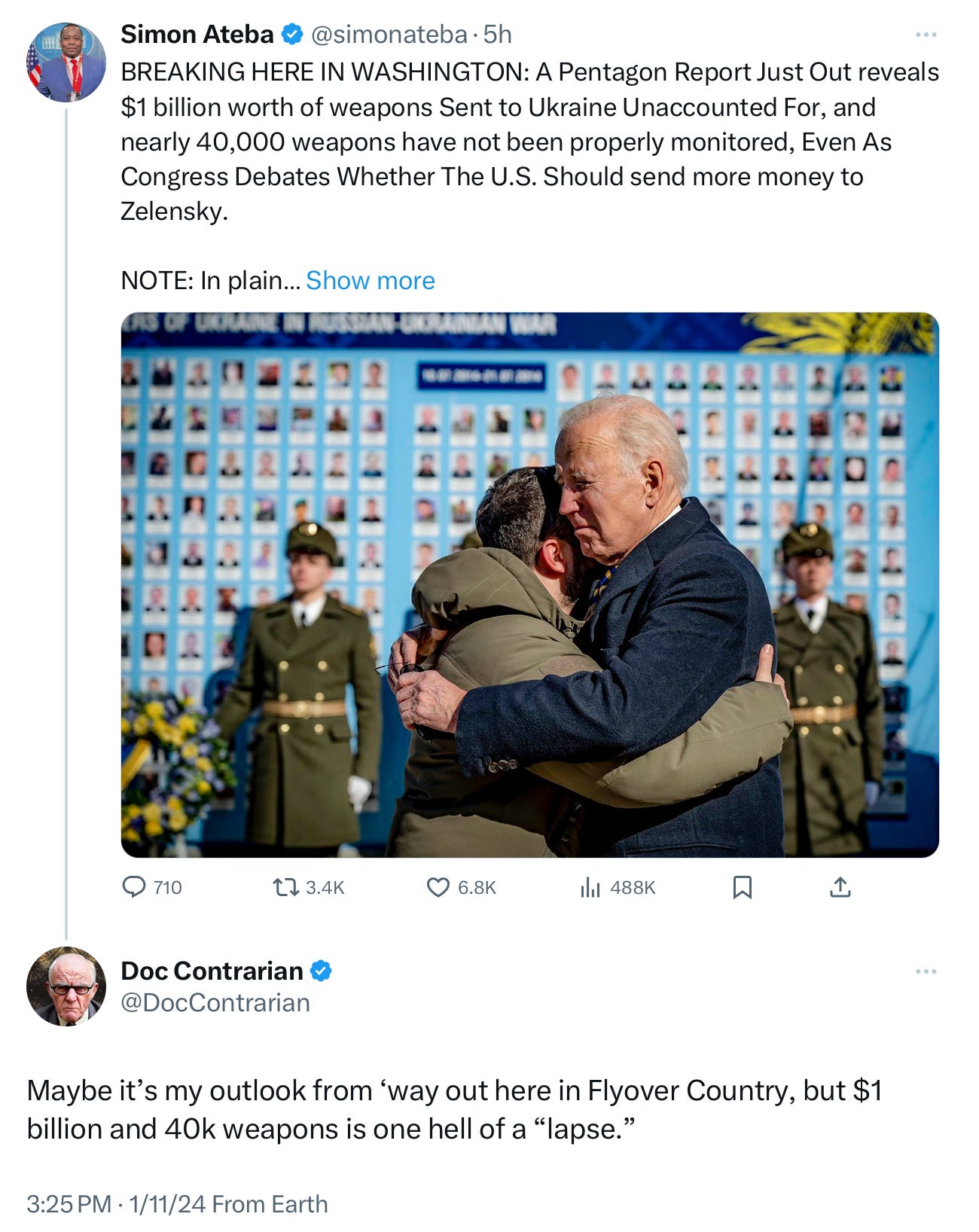This screenshot has height=1232, width=979.
Task: Open replies on Simon Ateba's tweet
Action: click(x=152, y=888)
